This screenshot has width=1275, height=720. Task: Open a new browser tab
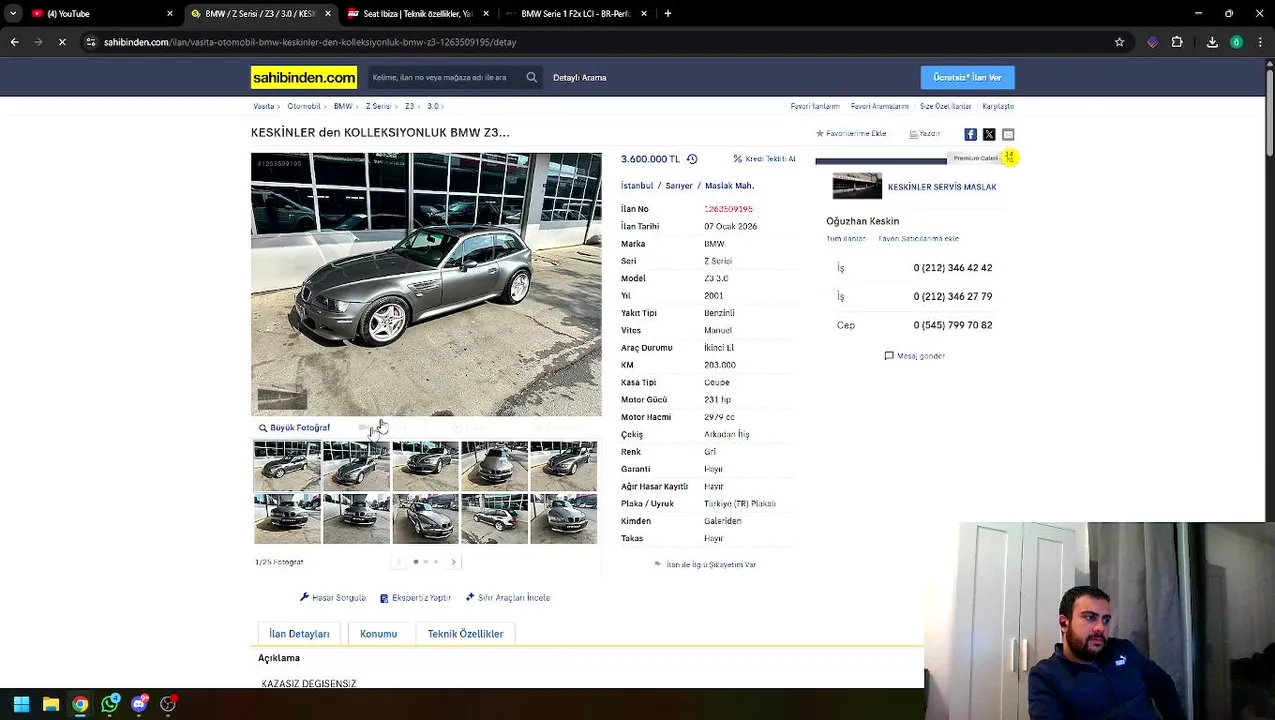point(667,14)
